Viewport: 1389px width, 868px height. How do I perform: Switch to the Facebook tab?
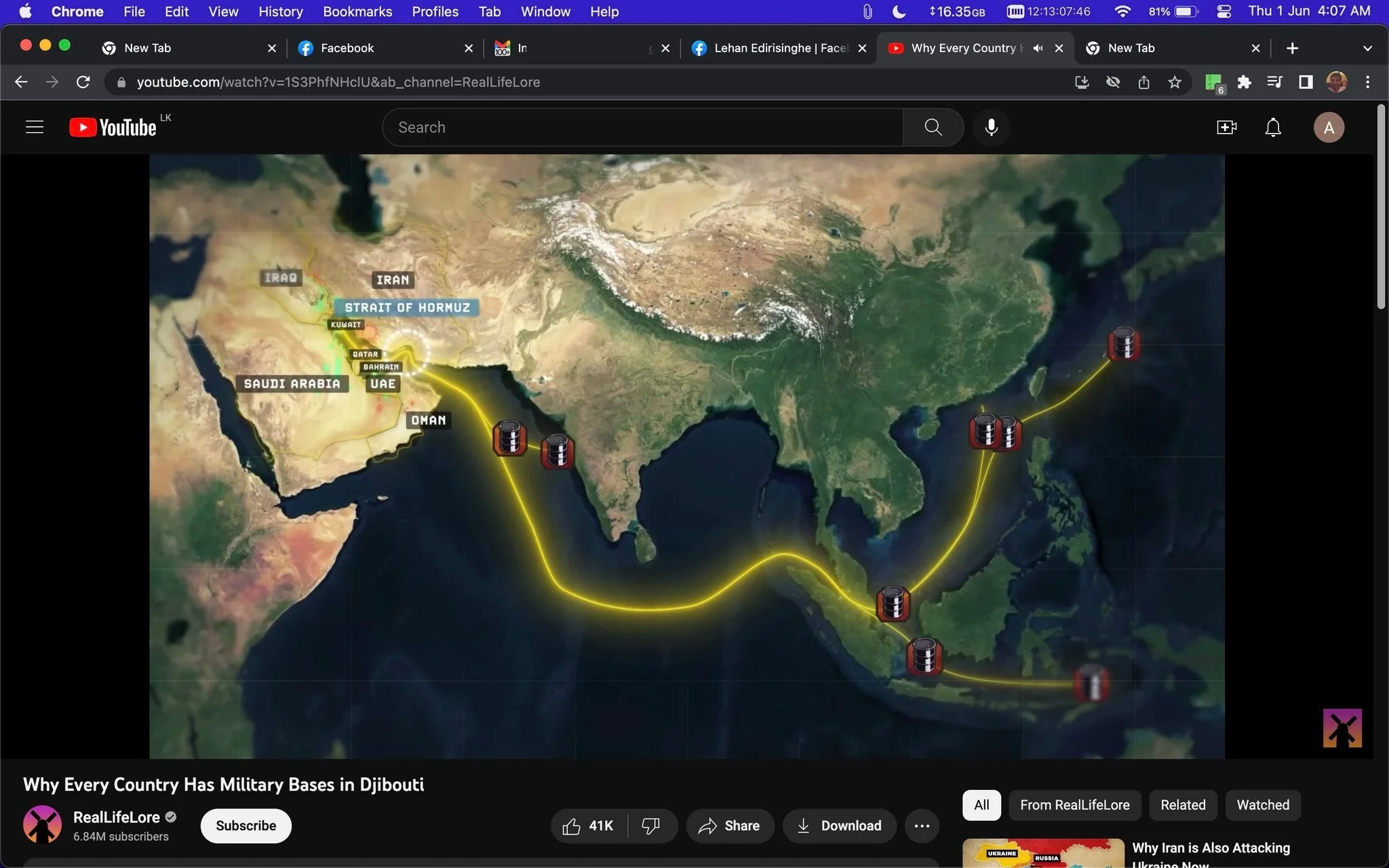pyautogui.click(x=347, y=48)
